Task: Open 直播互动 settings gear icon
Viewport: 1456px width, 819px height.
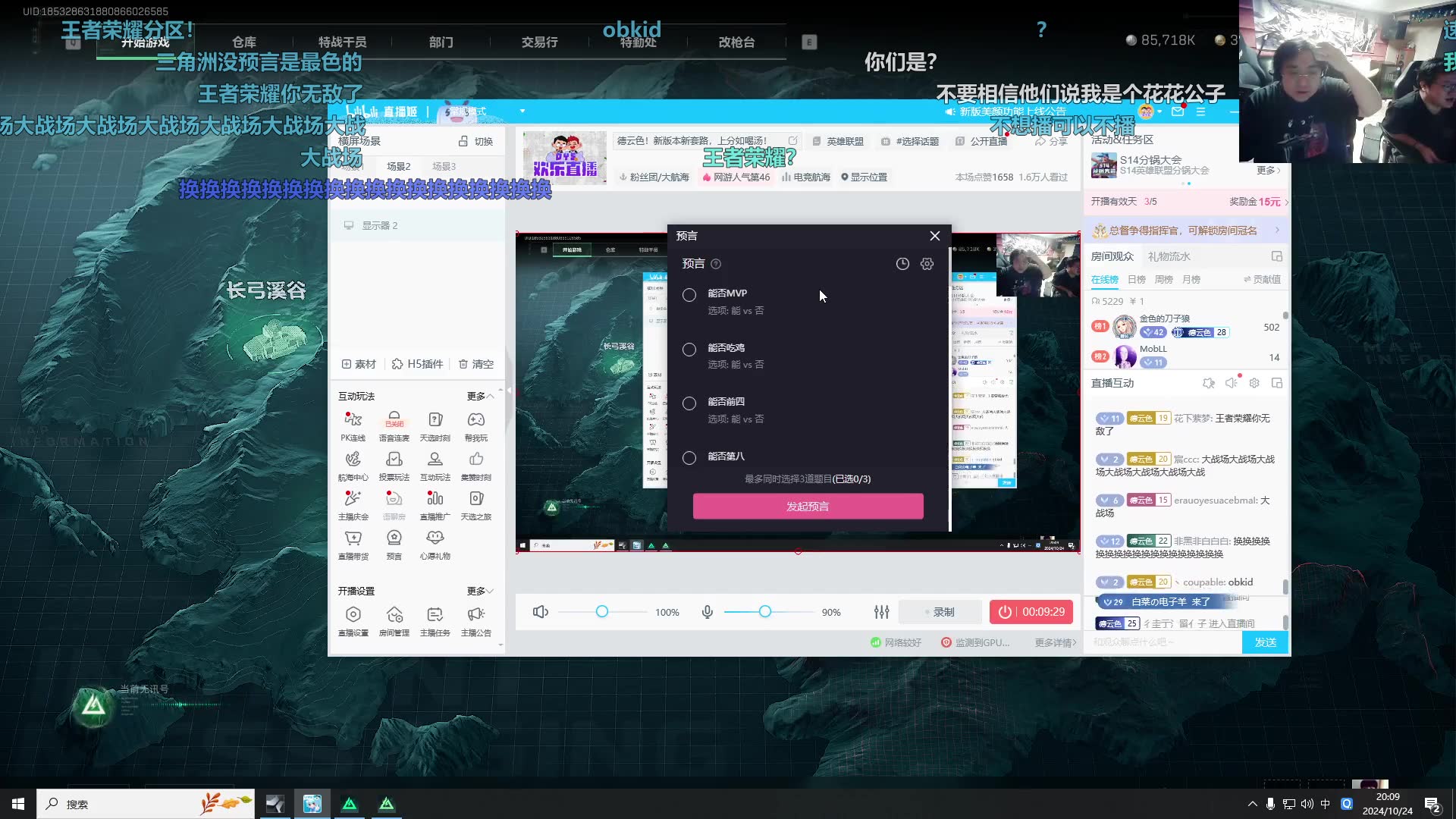Action: pos(1254,383)
